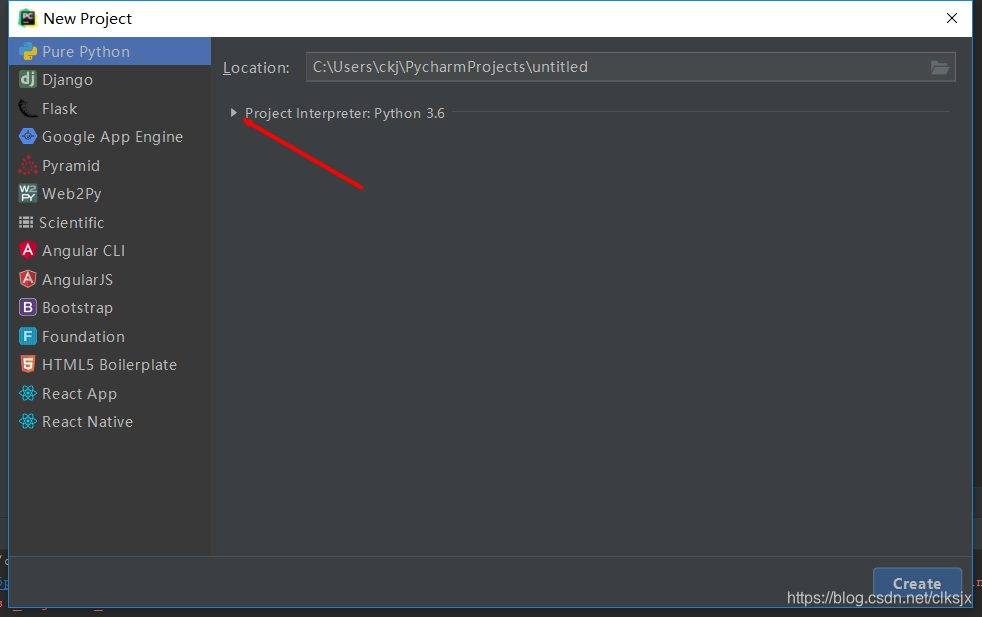This screenshot has width=982, height=617.
Task: Click the Scientific grid icon
Action: [x=26, y=222]
